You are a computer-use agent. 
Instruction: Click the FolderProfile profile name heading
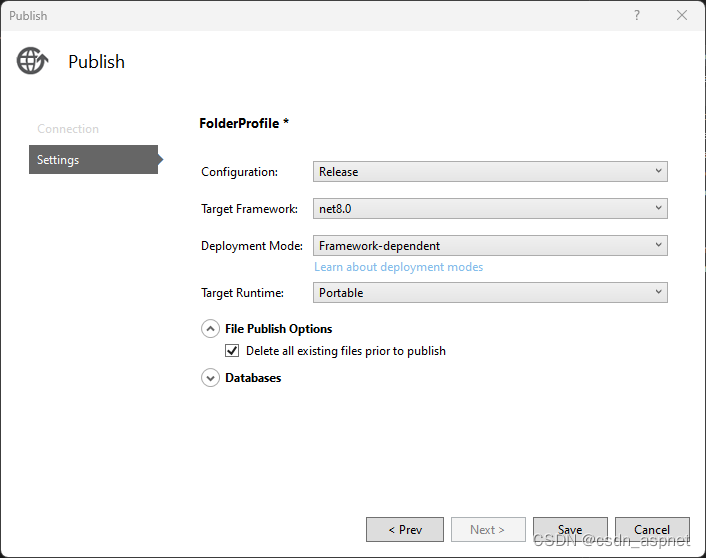pos(244,123)
